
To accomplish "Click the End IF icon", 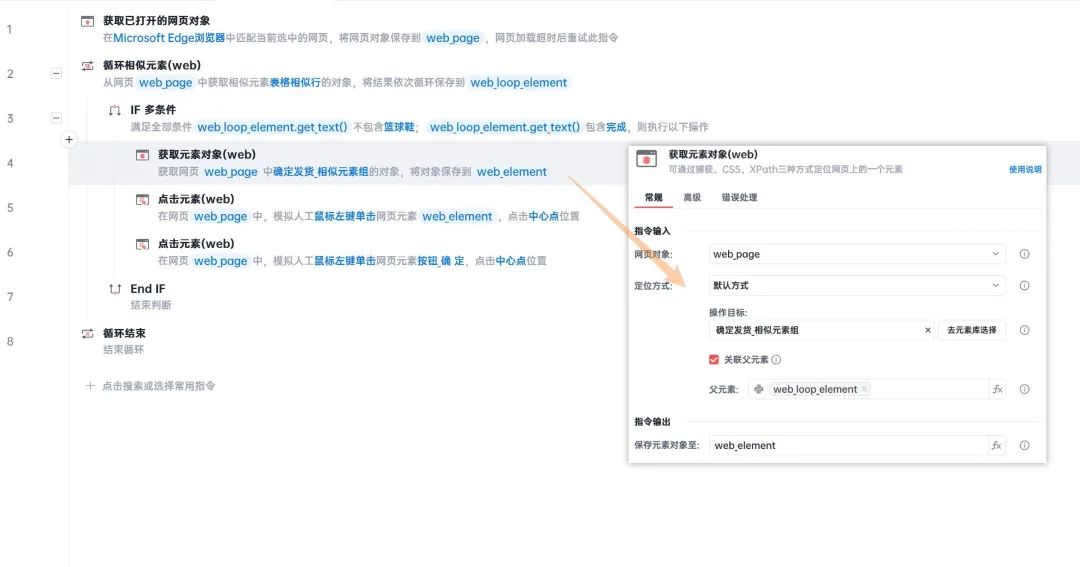I will point(115,289).
